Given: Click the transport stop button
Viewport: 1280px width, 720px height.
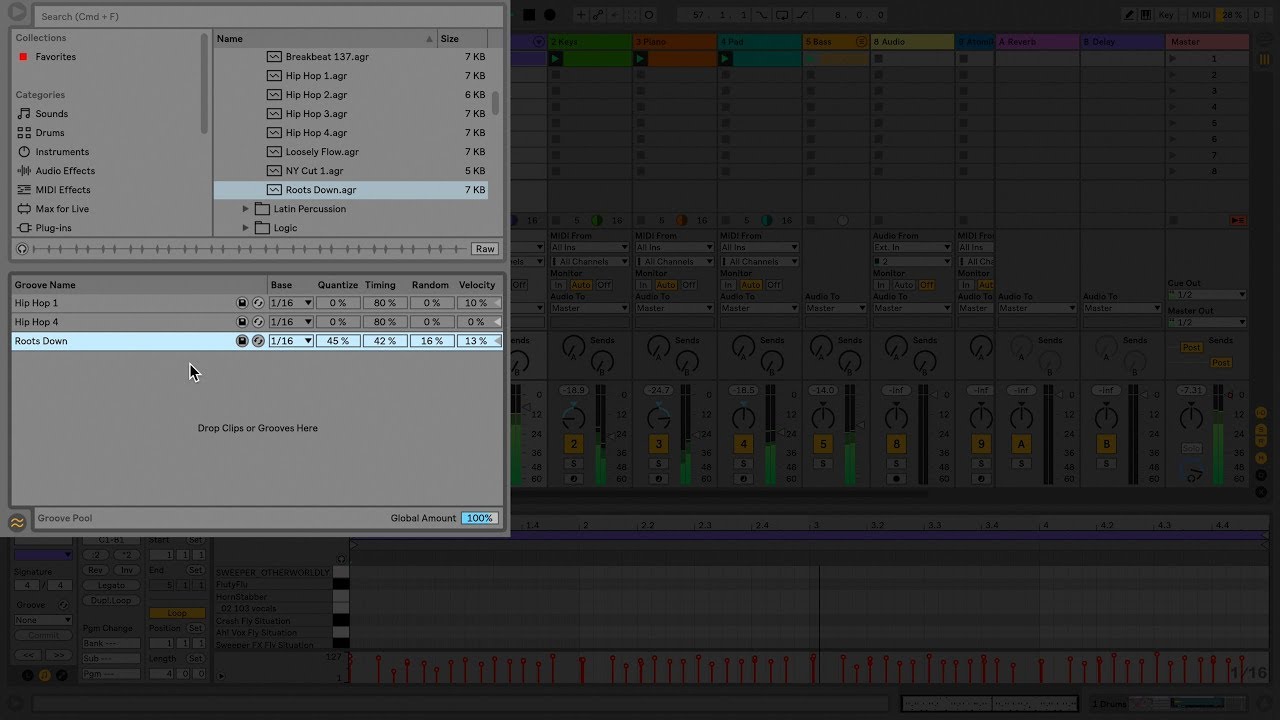Looking at the screenshot, I should pyautogui.click(x=529, y=15).
